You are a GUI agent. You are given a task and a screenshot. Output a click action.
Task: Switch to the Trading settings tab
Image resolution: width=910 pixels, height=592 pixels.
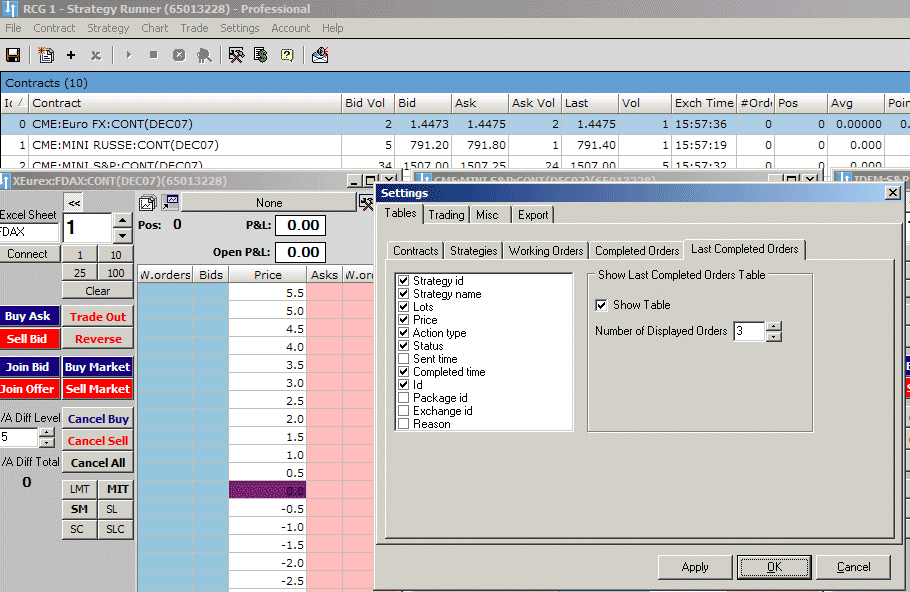446,215
